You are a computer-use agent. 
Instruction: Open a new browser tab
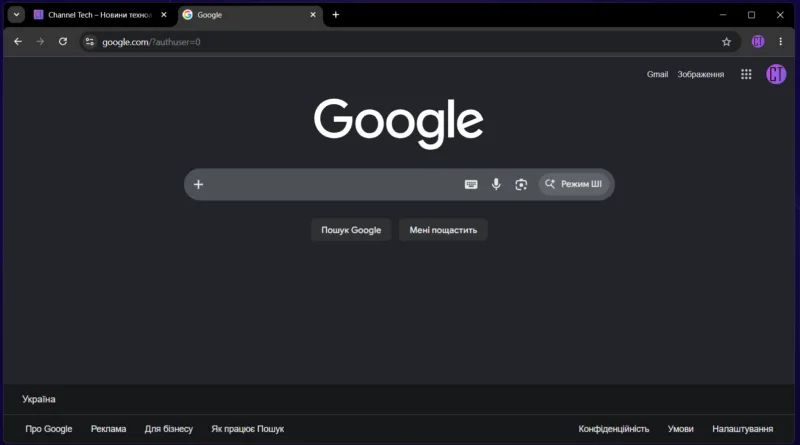click(336, 15)
